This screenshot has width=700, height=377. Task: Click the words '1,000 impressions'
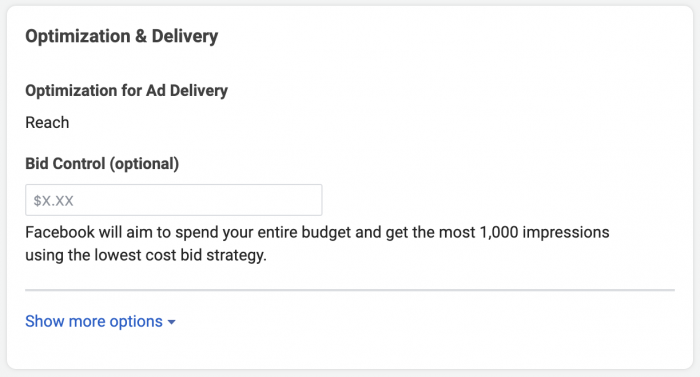545,233
